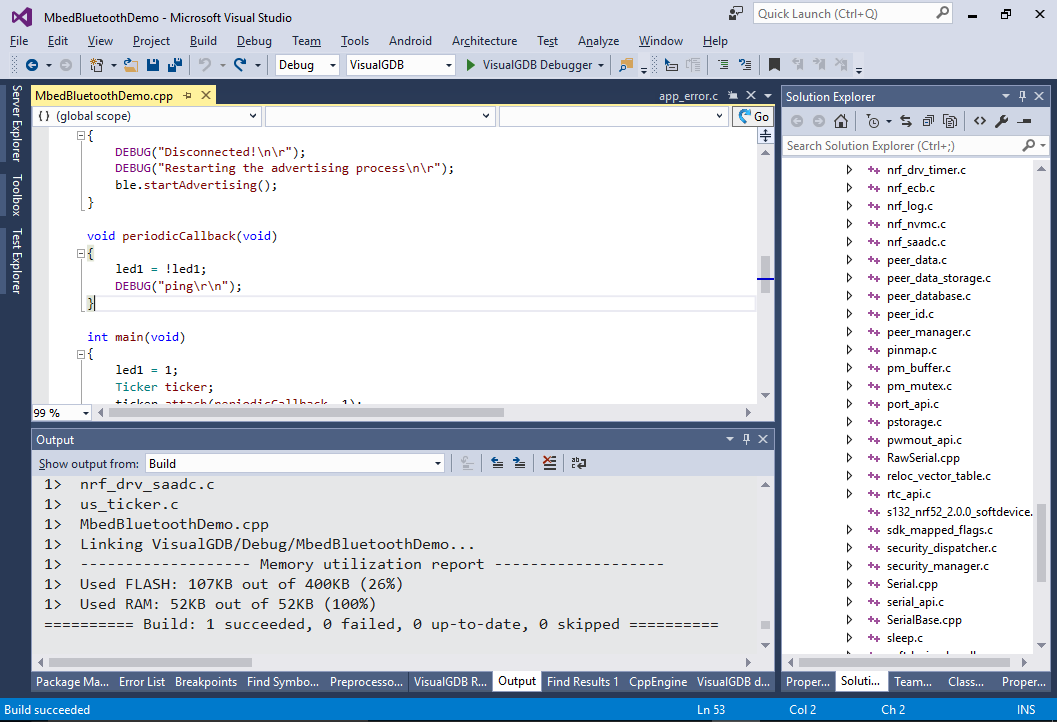
Task: Click the Show All Files icon
Action: (950, 121)
